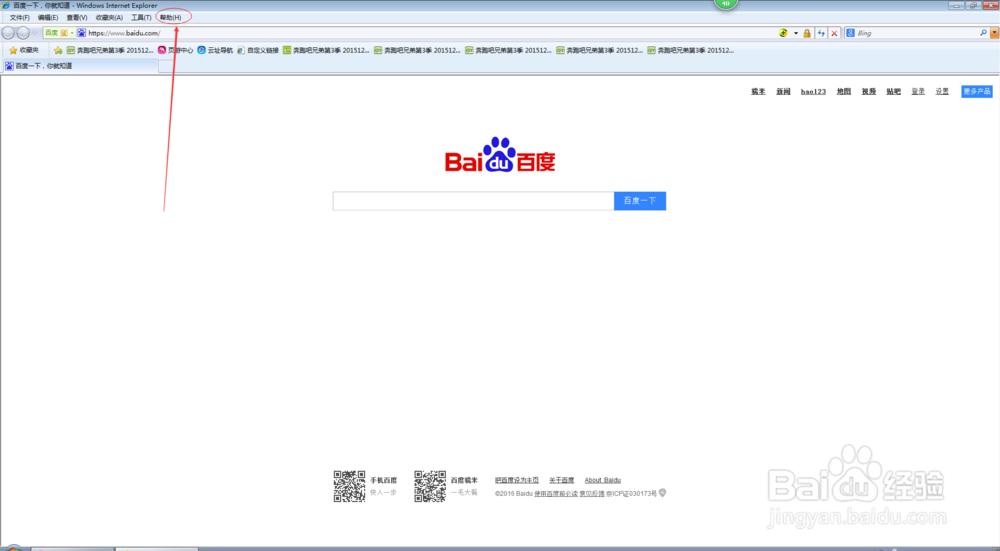This screenshot has width=1000, height=551.
Task: Click the shield icon after the ICP number
Action: click(663, 493)
